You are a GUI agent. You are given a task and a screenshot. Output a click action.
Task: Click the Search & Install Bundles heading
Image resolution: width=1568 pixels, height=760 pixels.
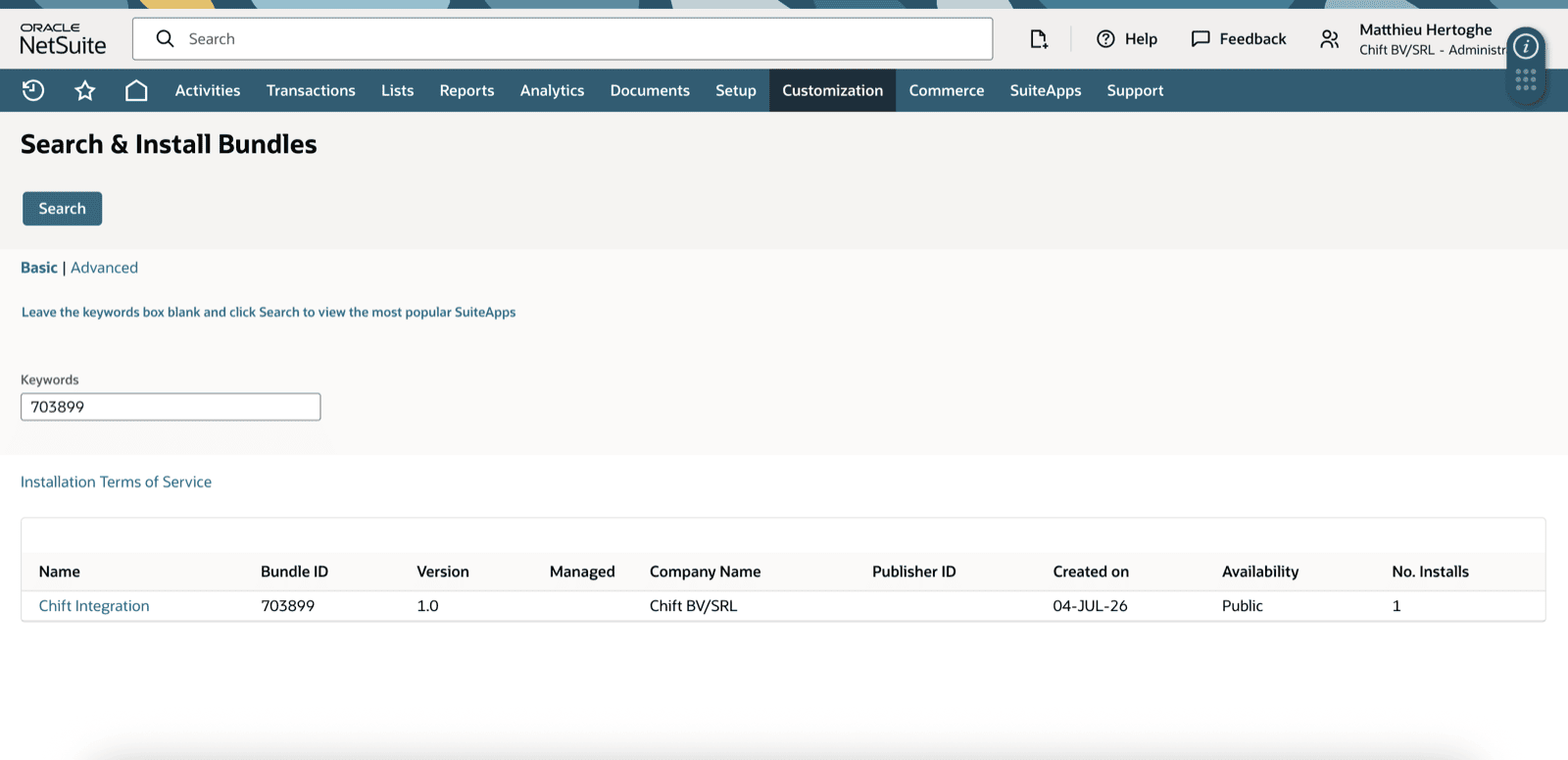169,144
